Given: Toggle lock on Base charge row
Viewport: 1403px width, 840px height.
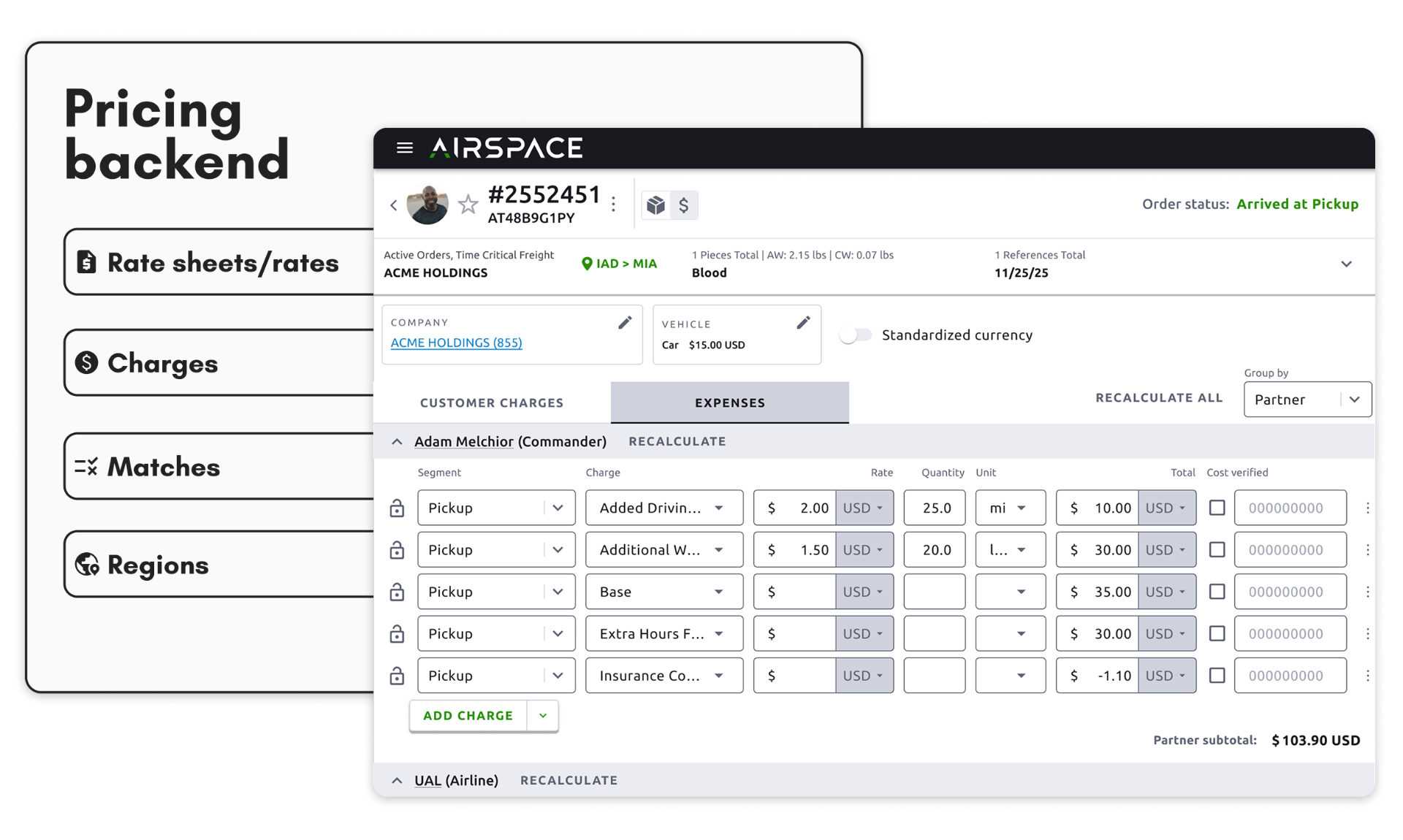Looking at the screenshot, I should tap(397, 592).
